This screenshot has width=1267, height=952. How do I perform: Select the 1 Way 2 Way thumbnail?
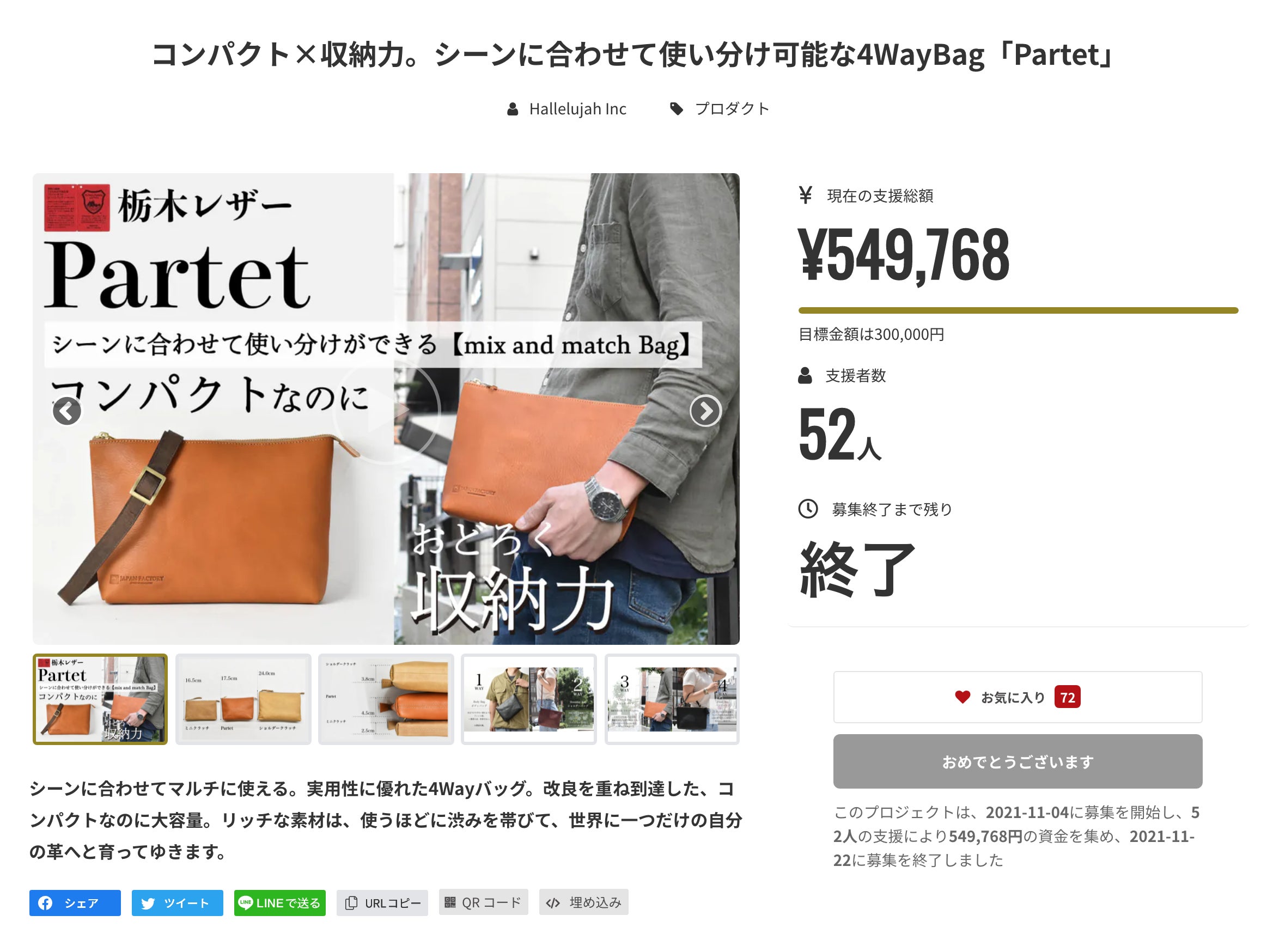click(x=529, y=699)
